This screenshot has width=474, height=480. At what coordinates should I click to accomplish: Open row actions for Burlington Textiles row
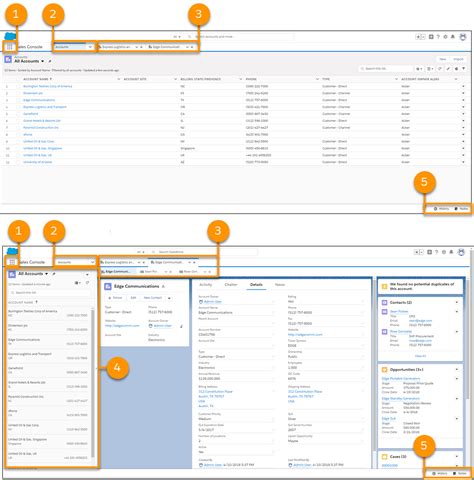click(463, 86)
